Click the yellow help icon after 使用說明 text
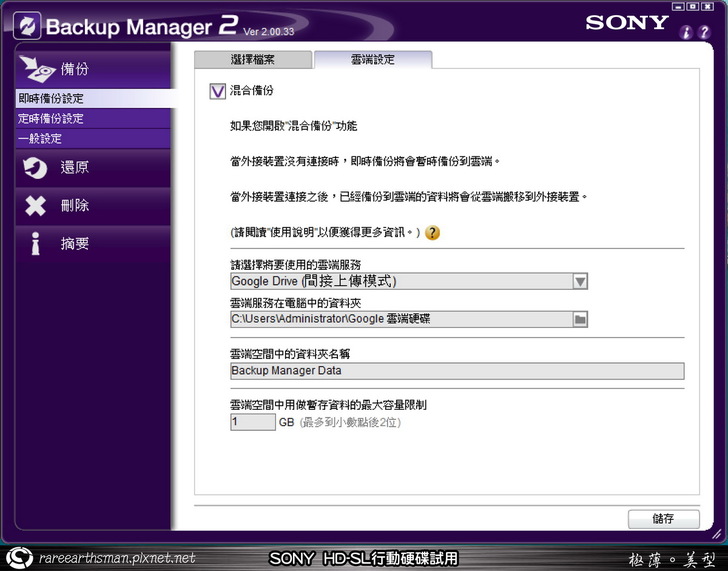This screenshot has width=728, height=571. pyautogui.click(x=432, y=232)
